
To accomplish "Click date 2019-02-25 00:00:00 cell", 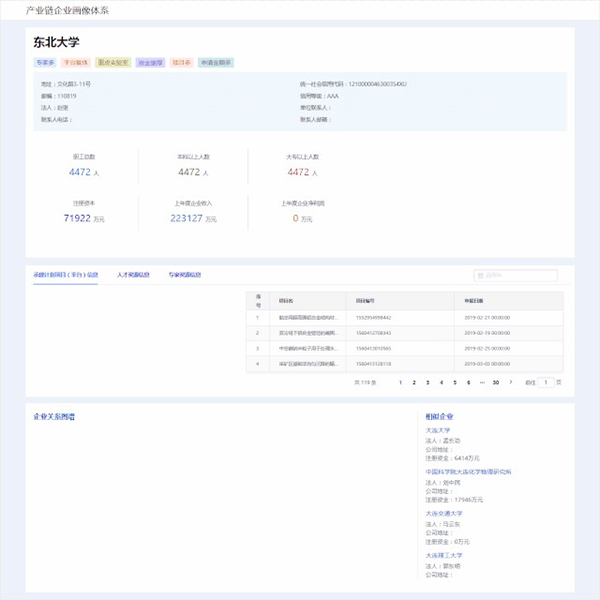I will tap(487, 348).
